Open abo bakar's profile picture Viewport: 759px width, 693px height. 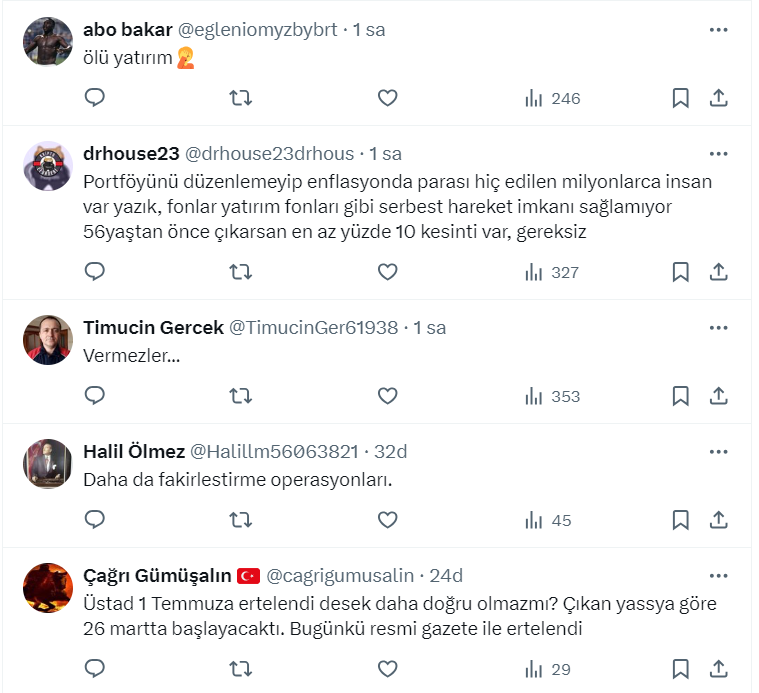click(x=47, y=42)
